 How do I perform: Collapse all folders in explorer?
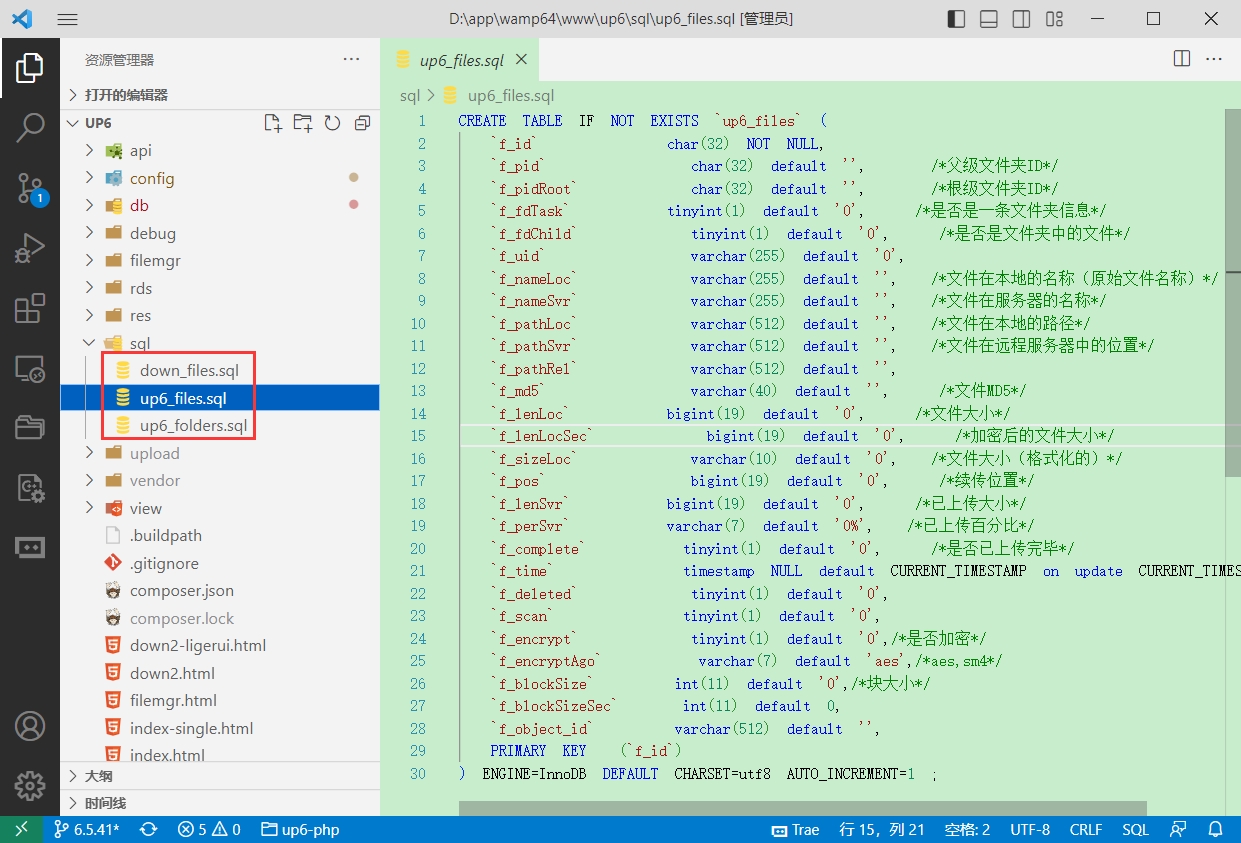(362, 123)
